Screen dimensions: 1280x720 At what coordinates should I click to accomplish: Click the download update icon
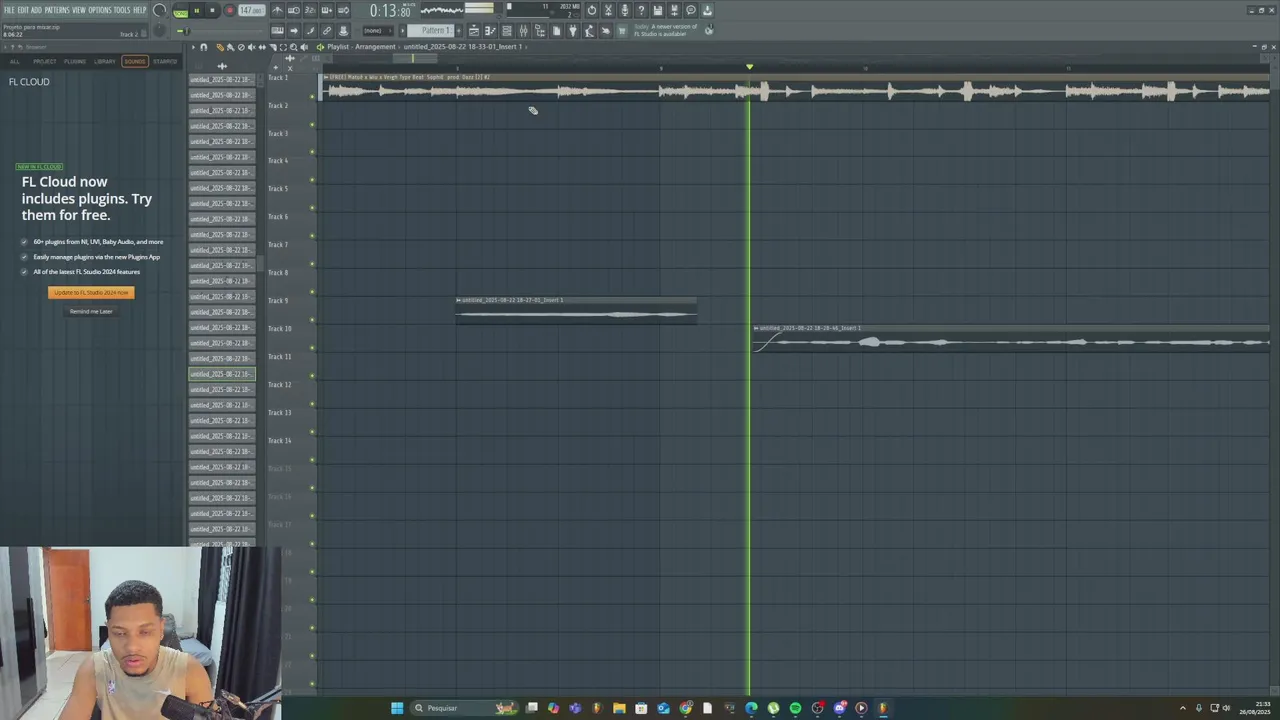[707, 10]
